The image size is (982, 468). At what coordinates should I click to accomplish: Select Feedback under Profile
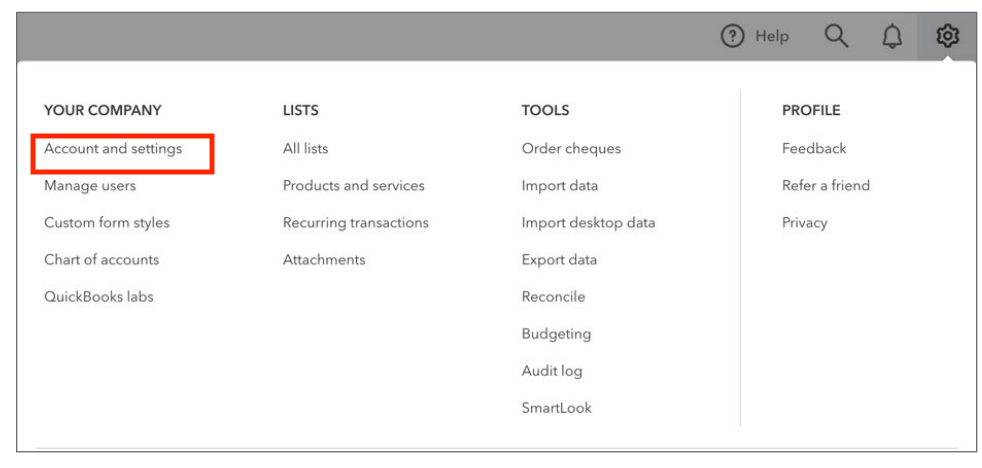[814, 148]
